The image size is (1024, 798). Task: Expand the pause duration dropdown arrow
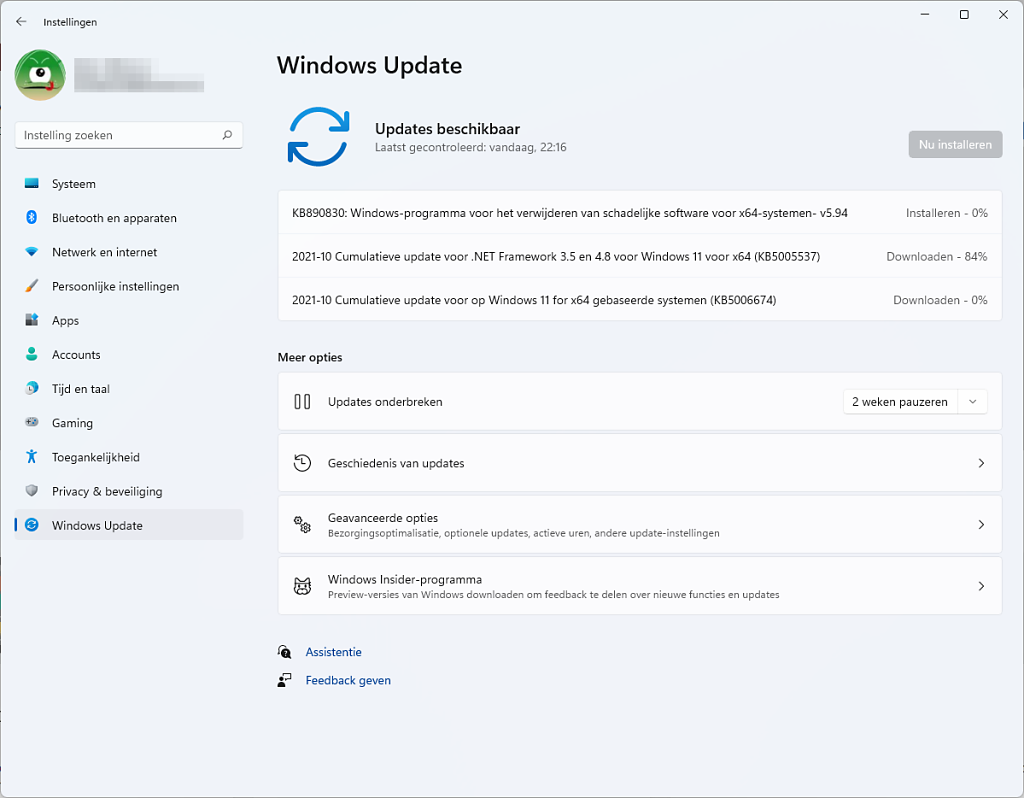(972, 402)
